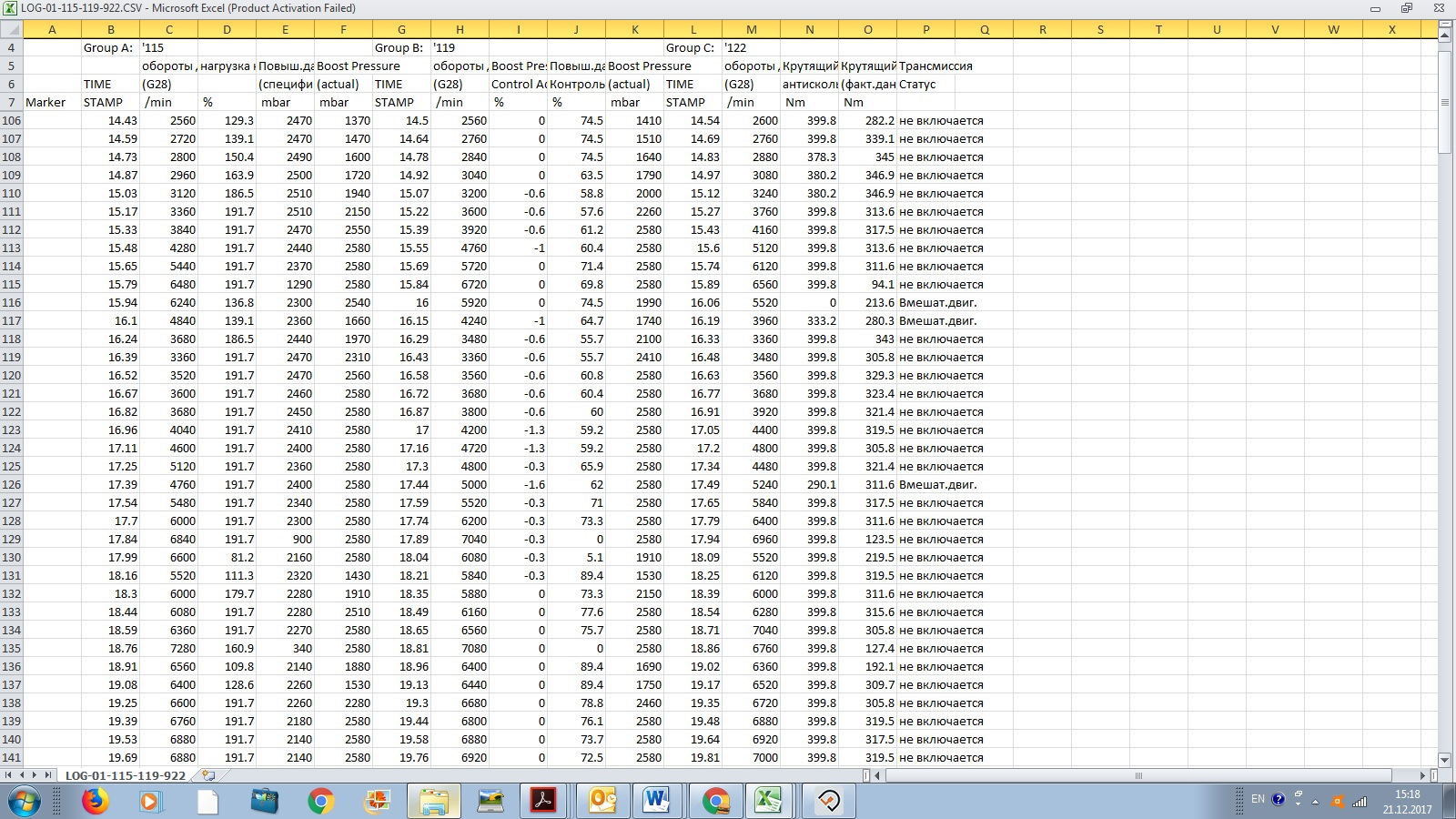Select column P header
This screenshot has width=1456, height=819.
click(x=925, y=29)
